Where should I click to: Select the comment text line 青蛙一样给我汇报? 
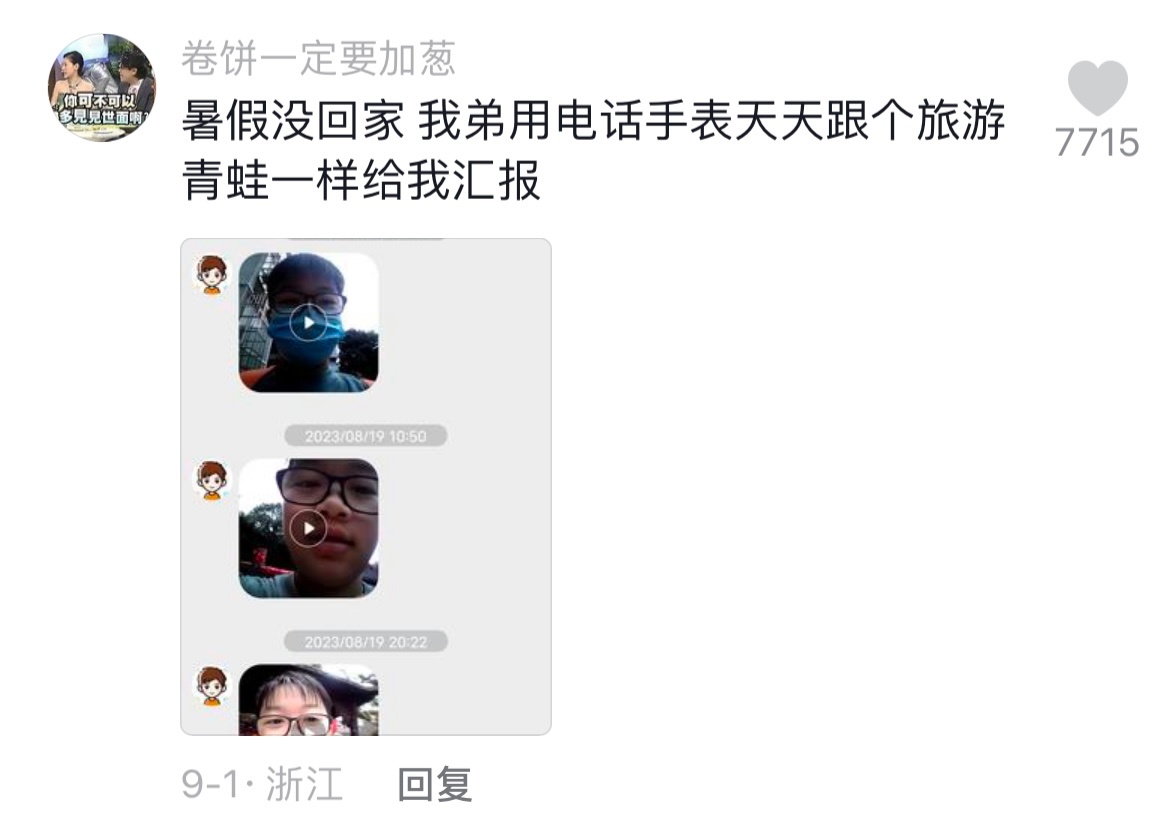(361, 181)
